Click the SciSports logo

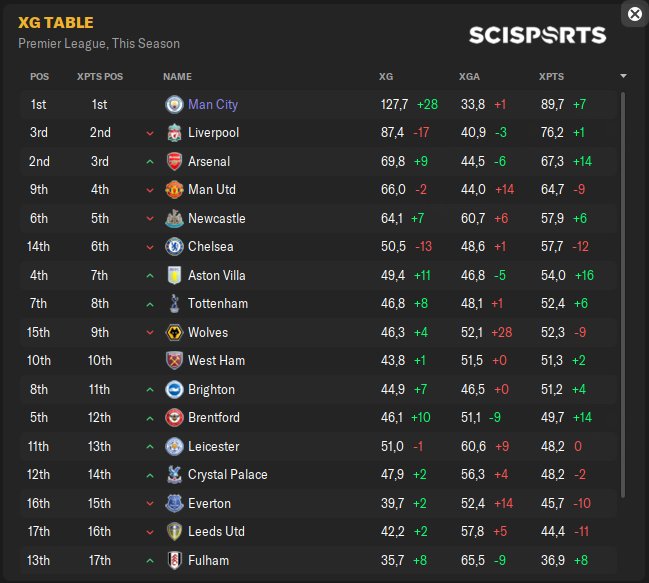pos(537,35)
